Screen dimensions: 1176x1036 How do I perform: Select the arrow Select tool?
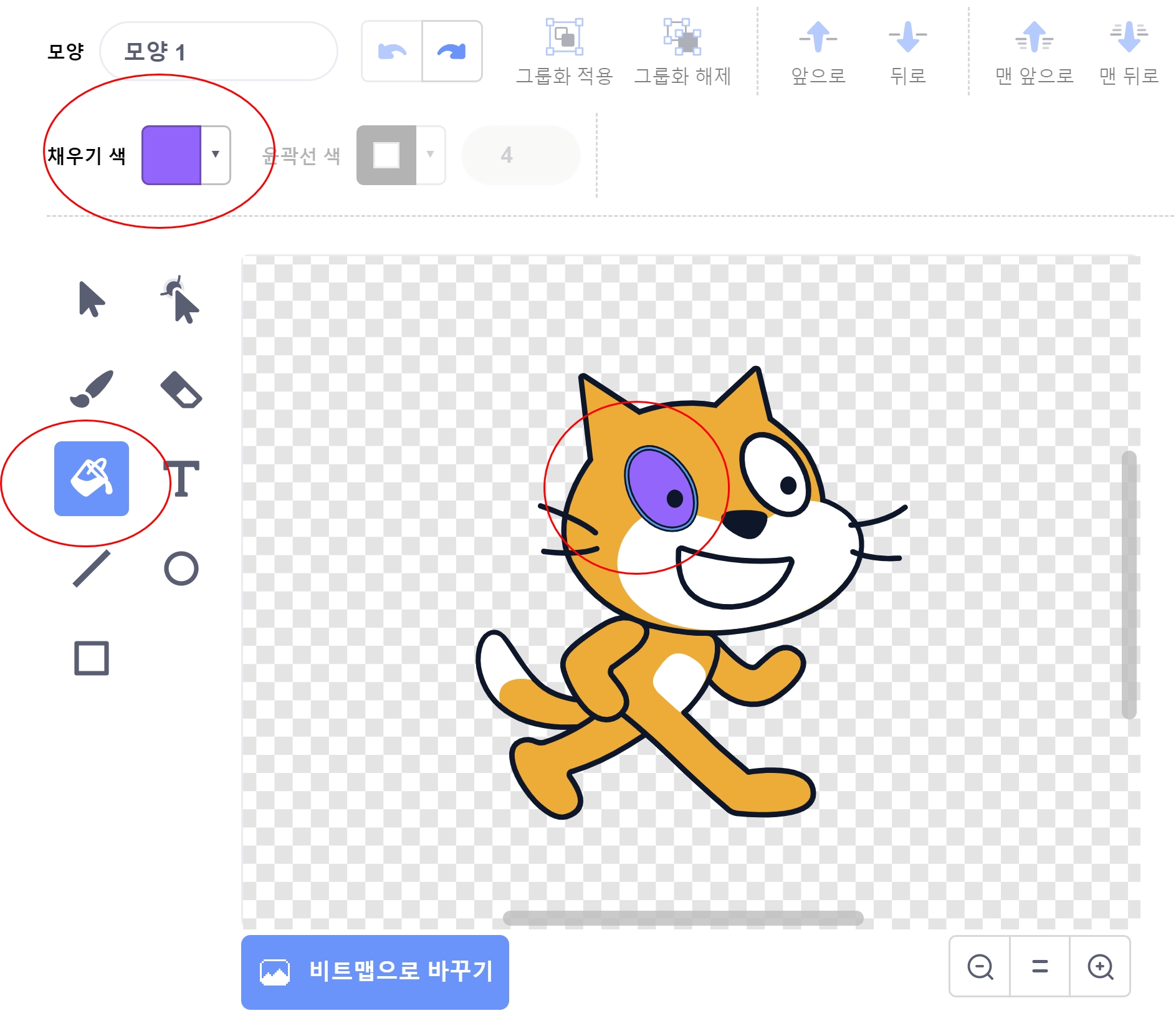click(92, 299)
